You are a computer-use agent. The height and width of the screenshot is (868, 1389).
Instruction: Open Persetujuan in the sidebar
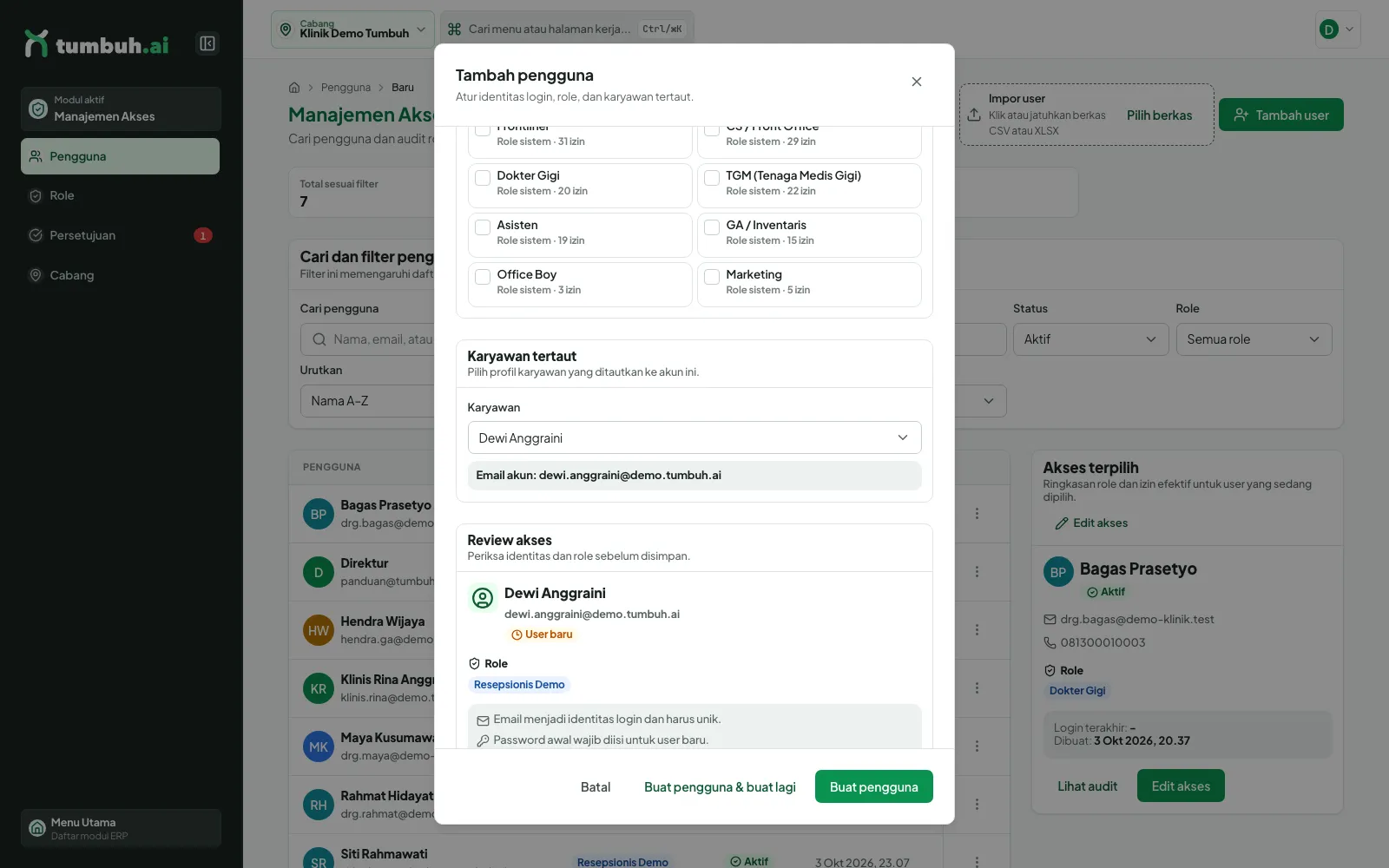(x=120, y=235)
